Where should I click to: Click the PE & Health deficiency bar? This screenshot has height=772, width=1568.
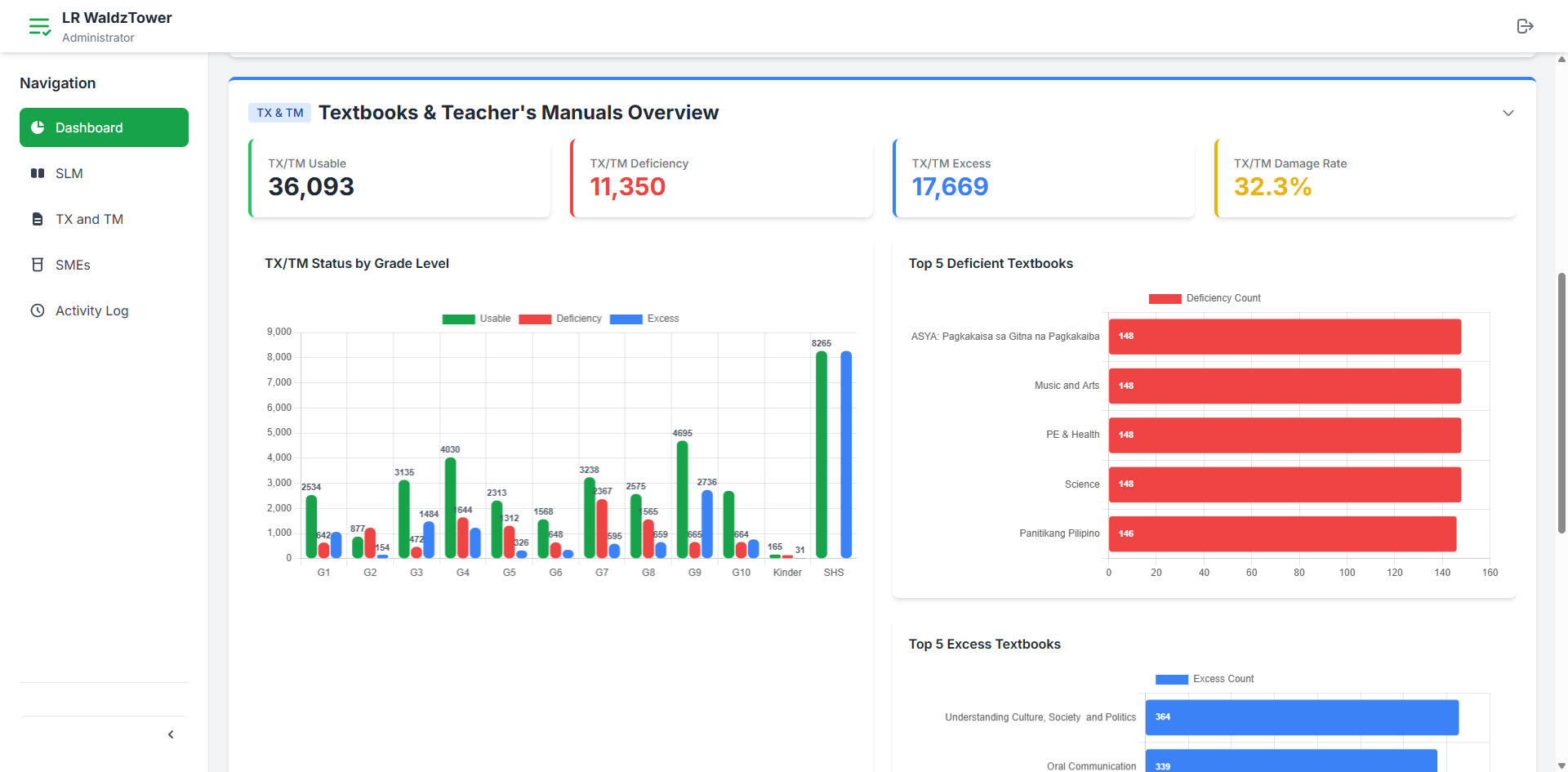(1285, 435)
